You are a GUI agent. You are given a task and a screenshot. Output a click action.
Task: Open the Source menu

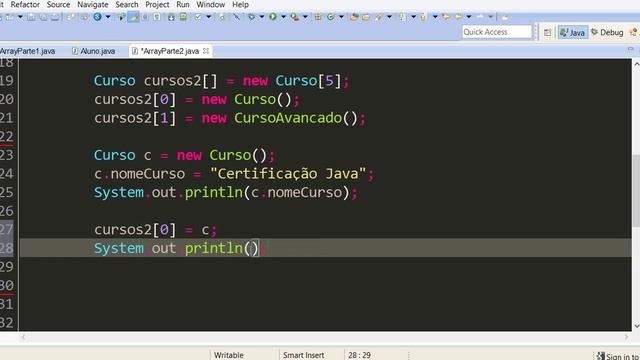click(58, 4)
